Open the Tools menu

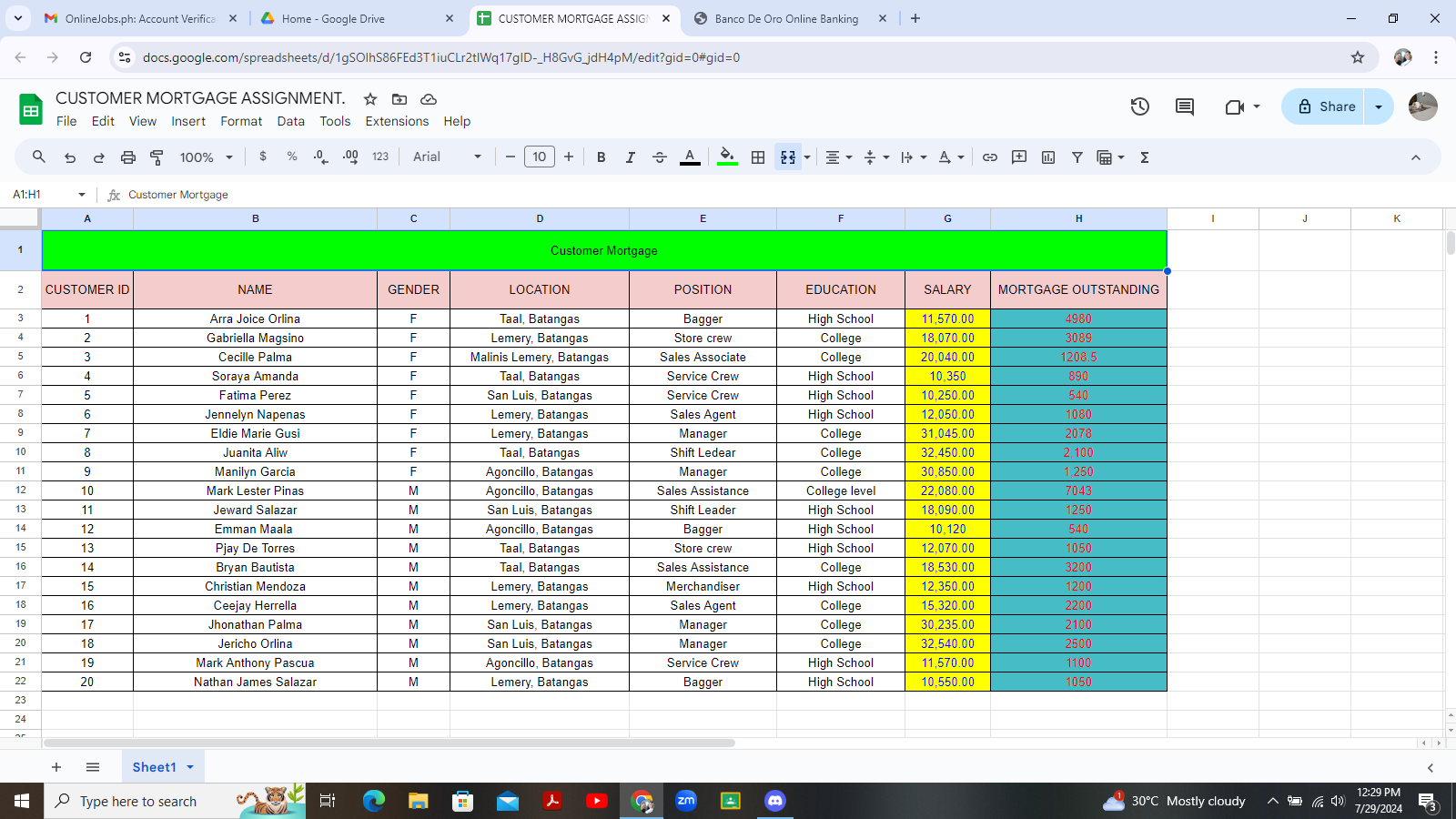click(x=335, y=121)
